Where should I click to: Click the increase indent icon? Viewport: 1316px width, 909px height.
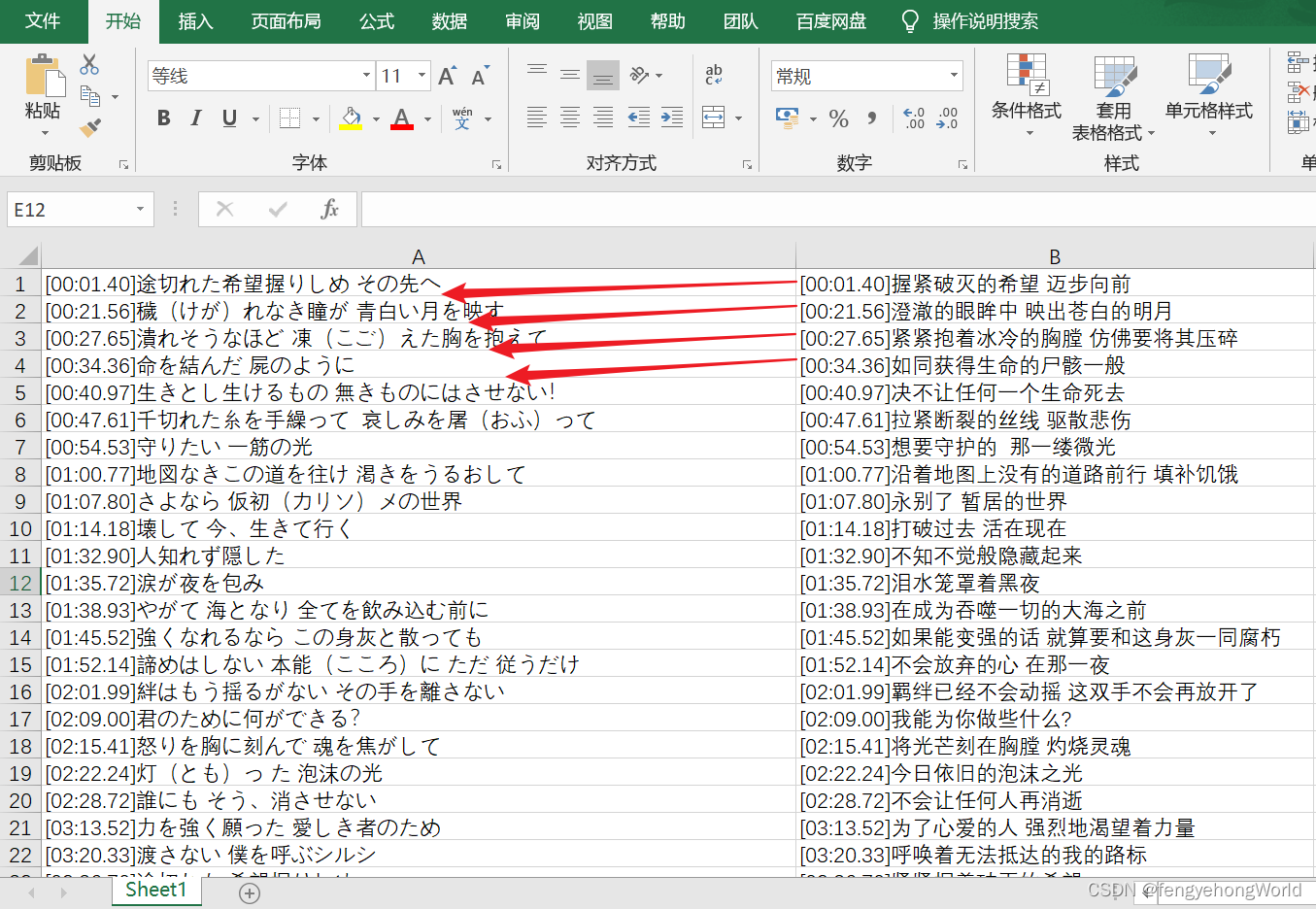[x=672, y=118]
